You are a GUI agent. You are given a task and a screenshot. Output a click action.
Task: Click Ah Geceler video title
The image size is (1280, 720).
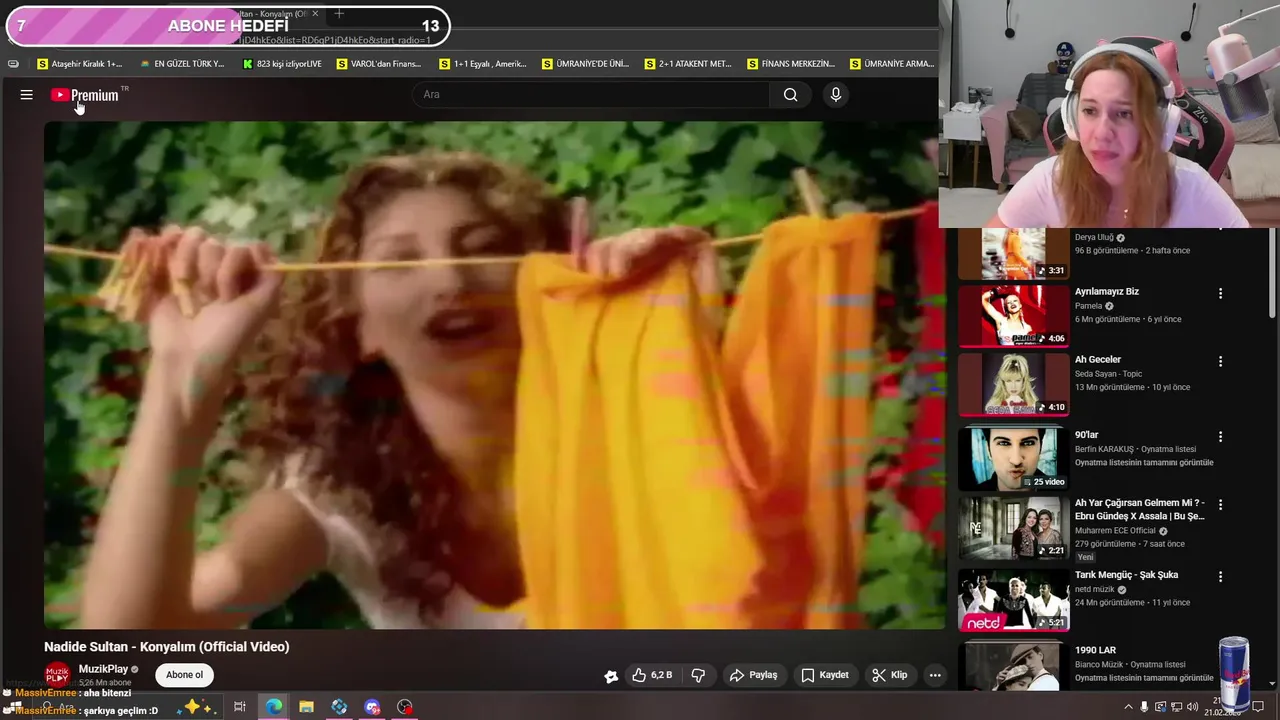[1097, 360]
